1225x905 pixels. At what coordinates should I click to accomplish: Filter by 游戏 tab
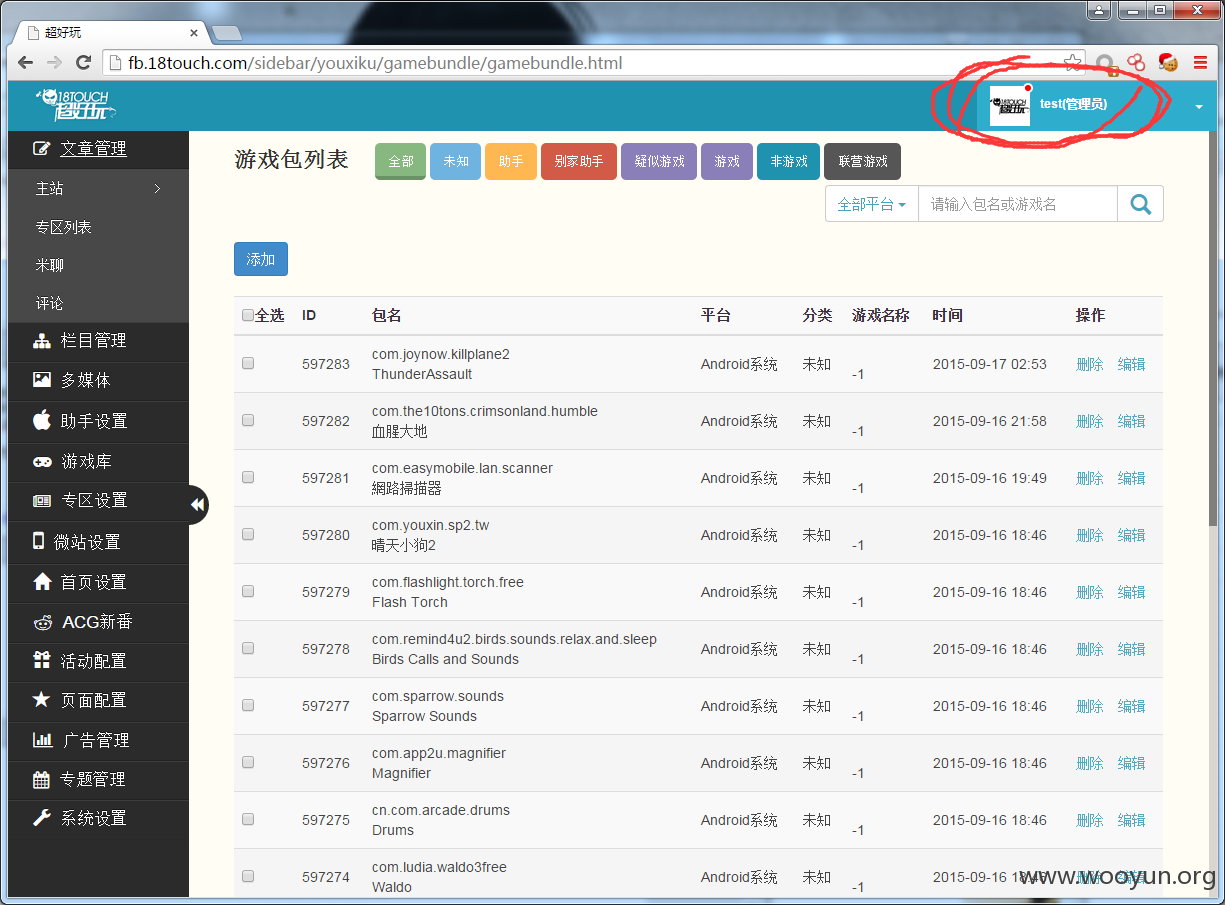(x=727, y=161)
